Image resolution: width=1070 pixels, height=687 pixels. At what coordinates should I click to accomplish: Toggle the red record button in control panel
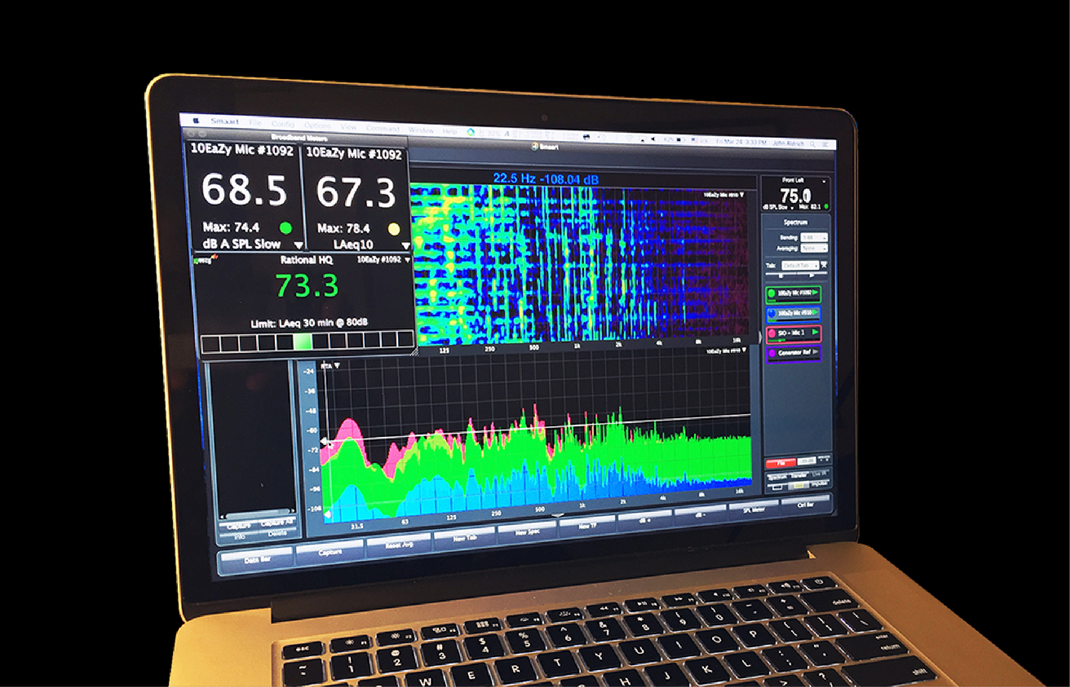778,462
